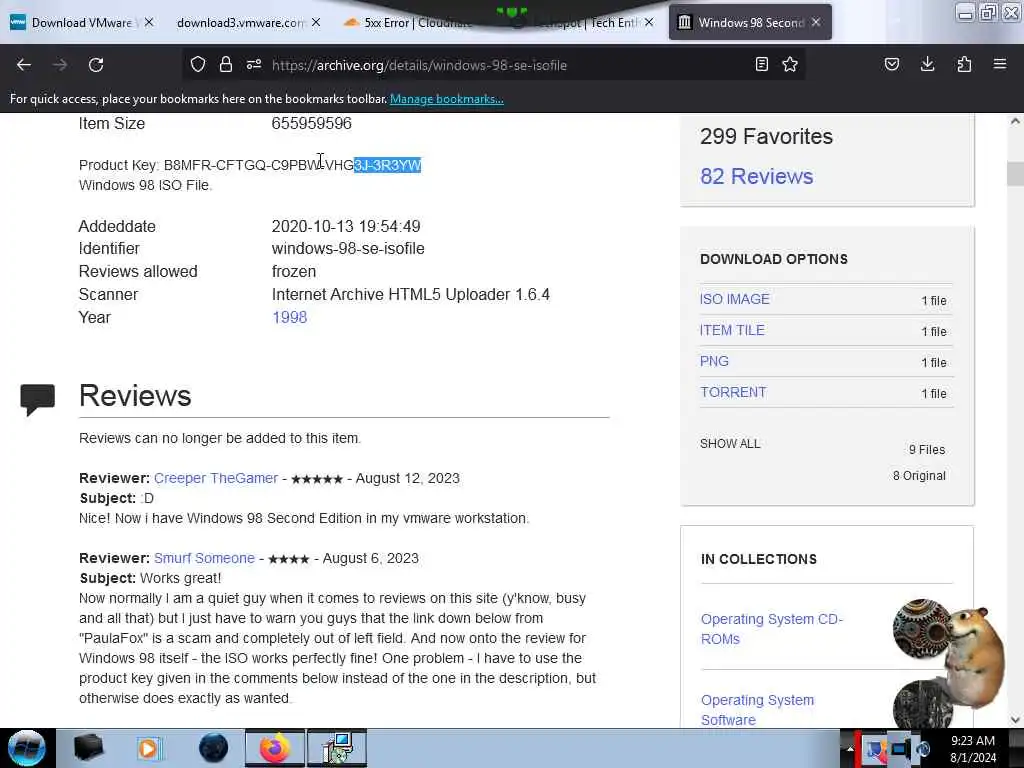The image size is (1024, 768).
Task: Open the 82 Reviews link
Action: click(x=756, y=176)
